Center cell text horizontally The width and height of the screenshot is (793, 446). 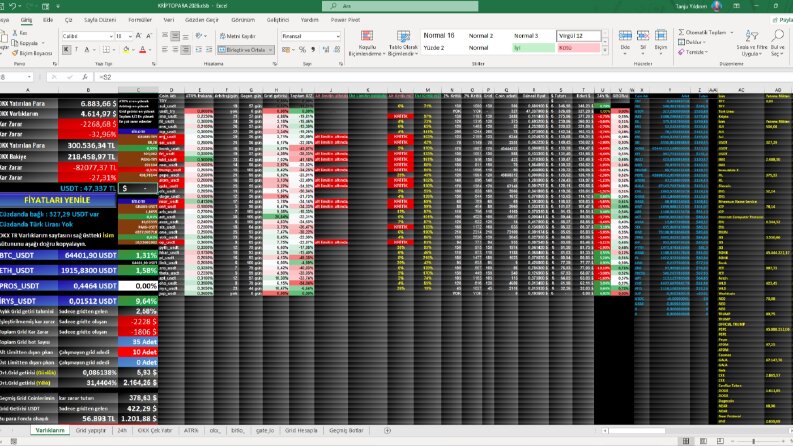(175, 50)
